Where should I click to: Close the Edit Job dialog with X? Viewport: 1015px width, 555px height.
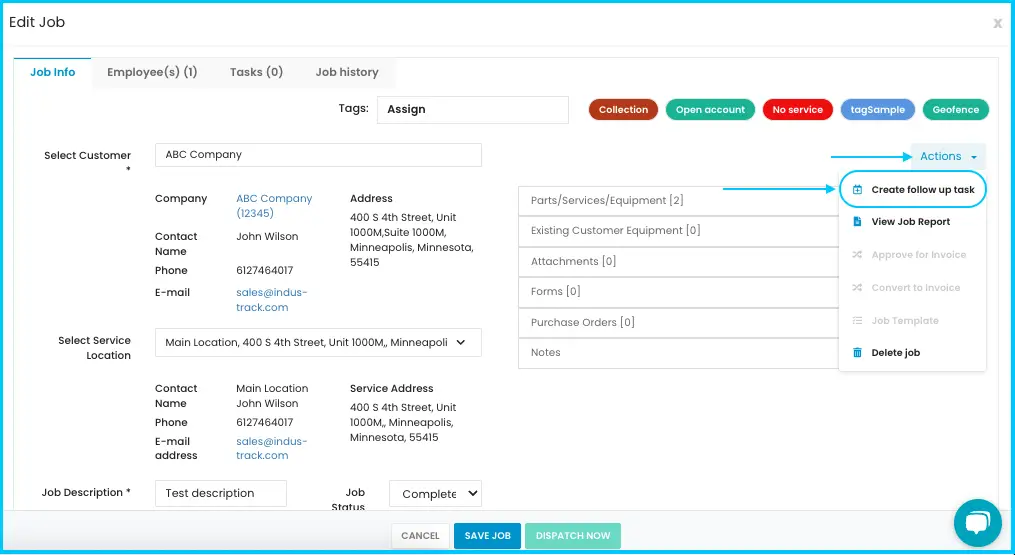(x=998, y=23)
